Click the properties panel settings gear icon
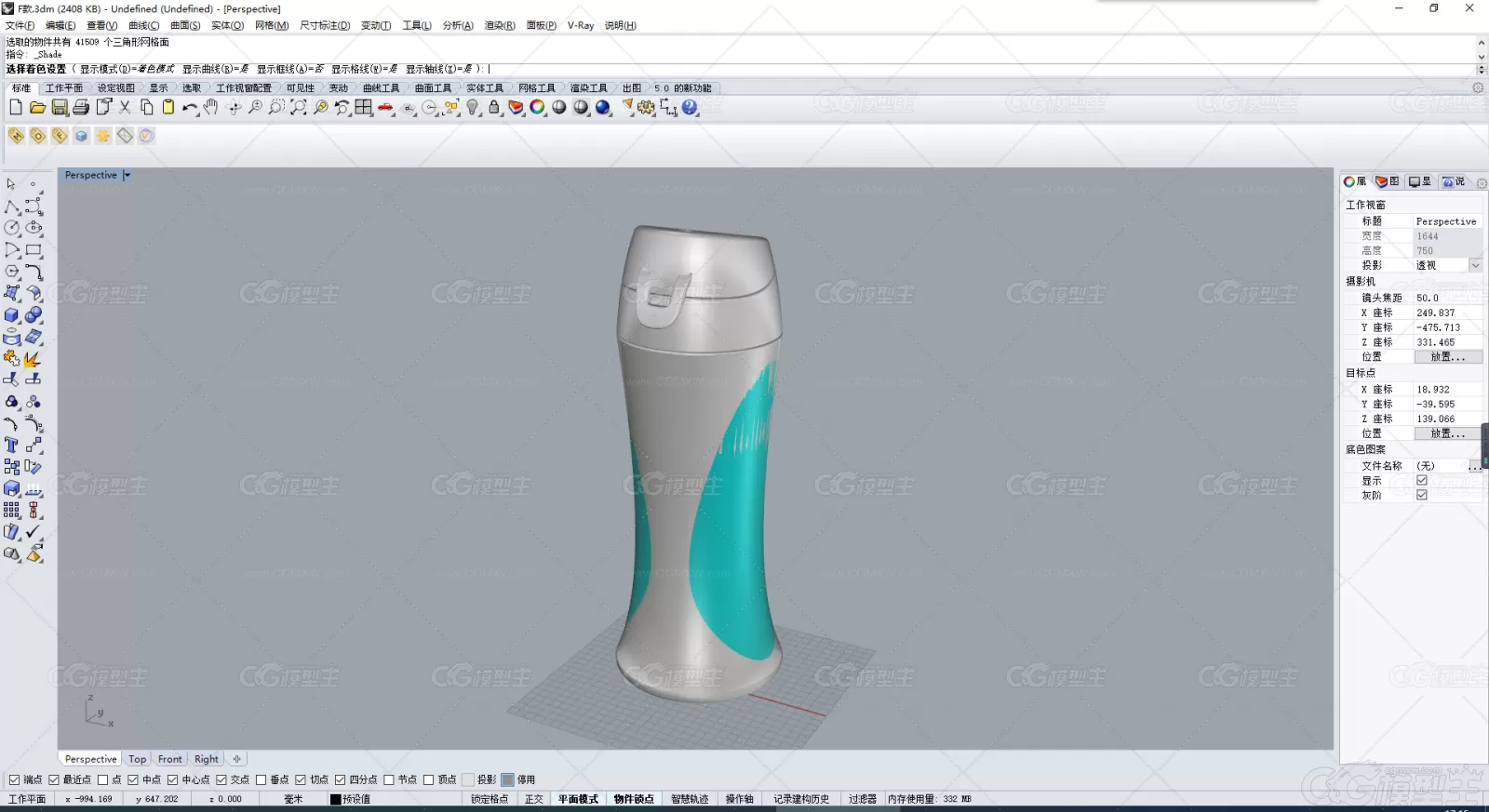The height and width of the screenshot is (812, 1489). [x=1482, y=183]
